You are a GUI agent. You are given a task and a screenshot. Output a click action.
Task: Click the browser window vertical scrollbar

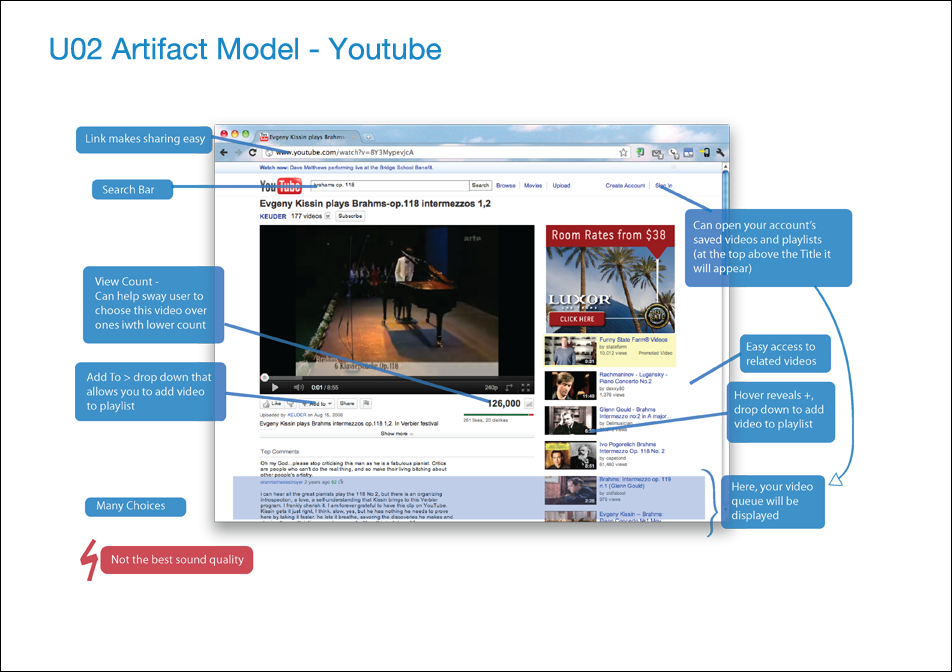pyautogui.click(x=726, y=340)
